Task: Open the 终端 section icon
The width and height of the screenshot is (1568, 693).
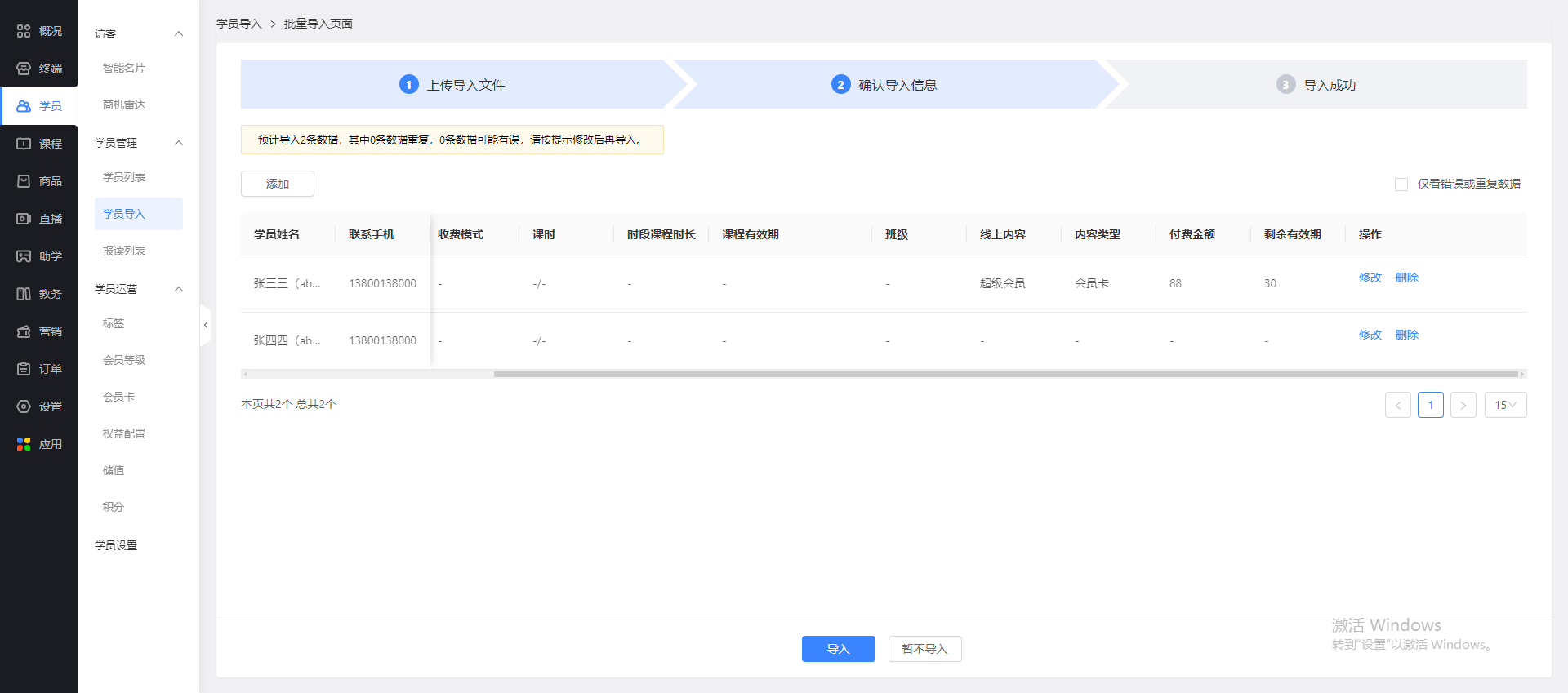Action: [24, 69]
